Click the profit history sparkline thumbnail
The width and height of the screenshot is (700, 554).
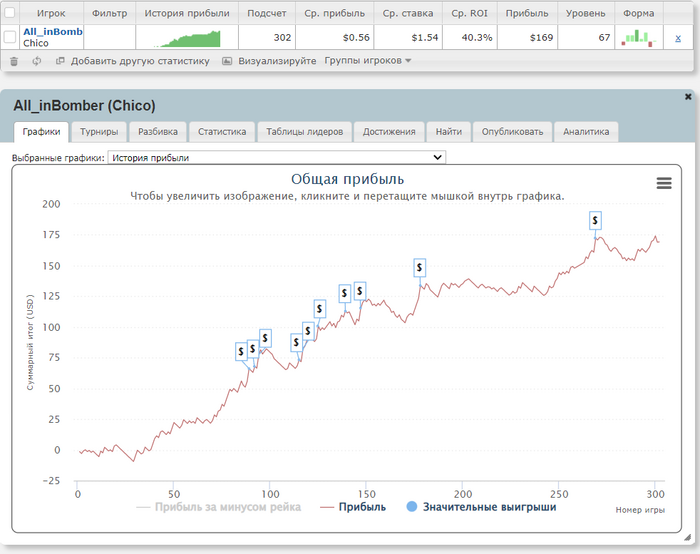[187, 38]
